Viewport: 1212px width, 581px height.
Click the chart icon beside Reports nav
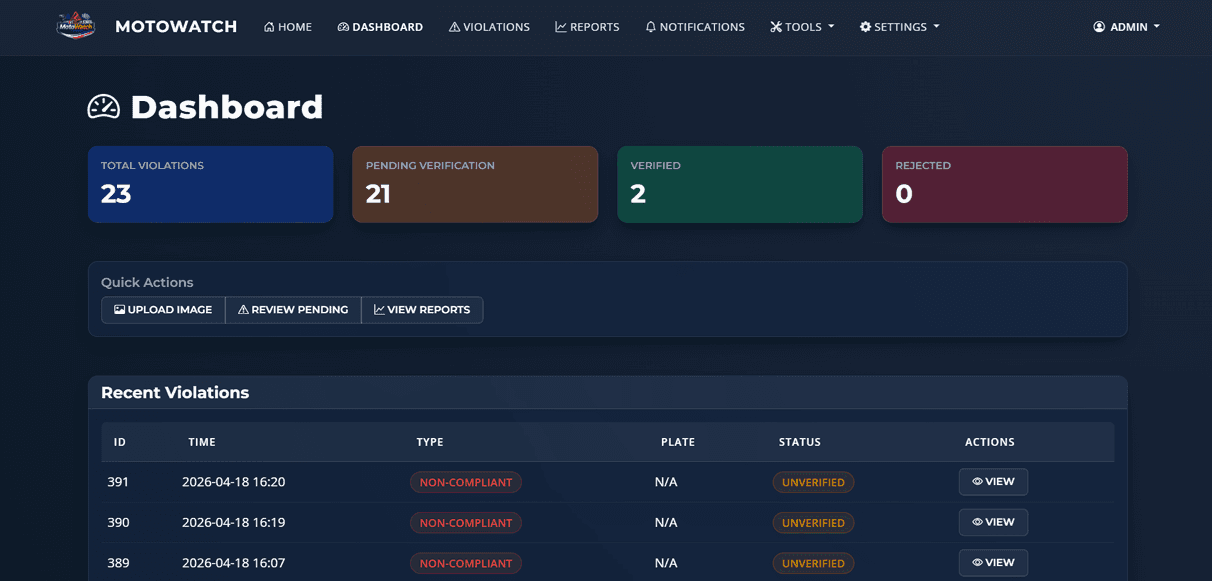click(561, 27)
